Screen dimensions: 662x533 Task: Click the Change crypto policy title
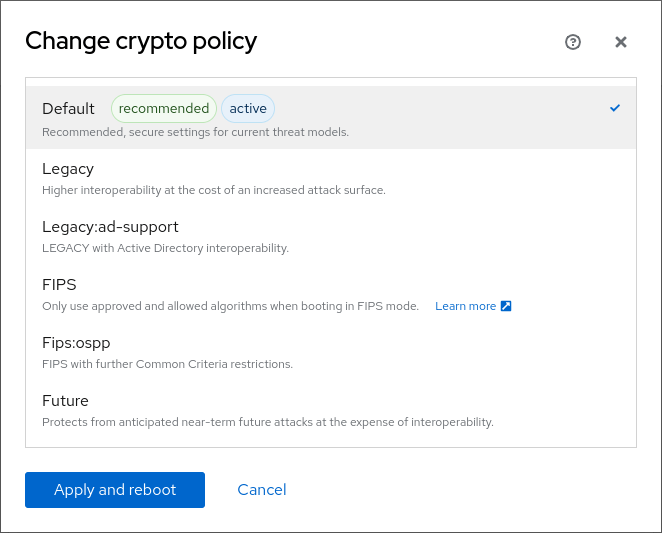coord(141,41)
